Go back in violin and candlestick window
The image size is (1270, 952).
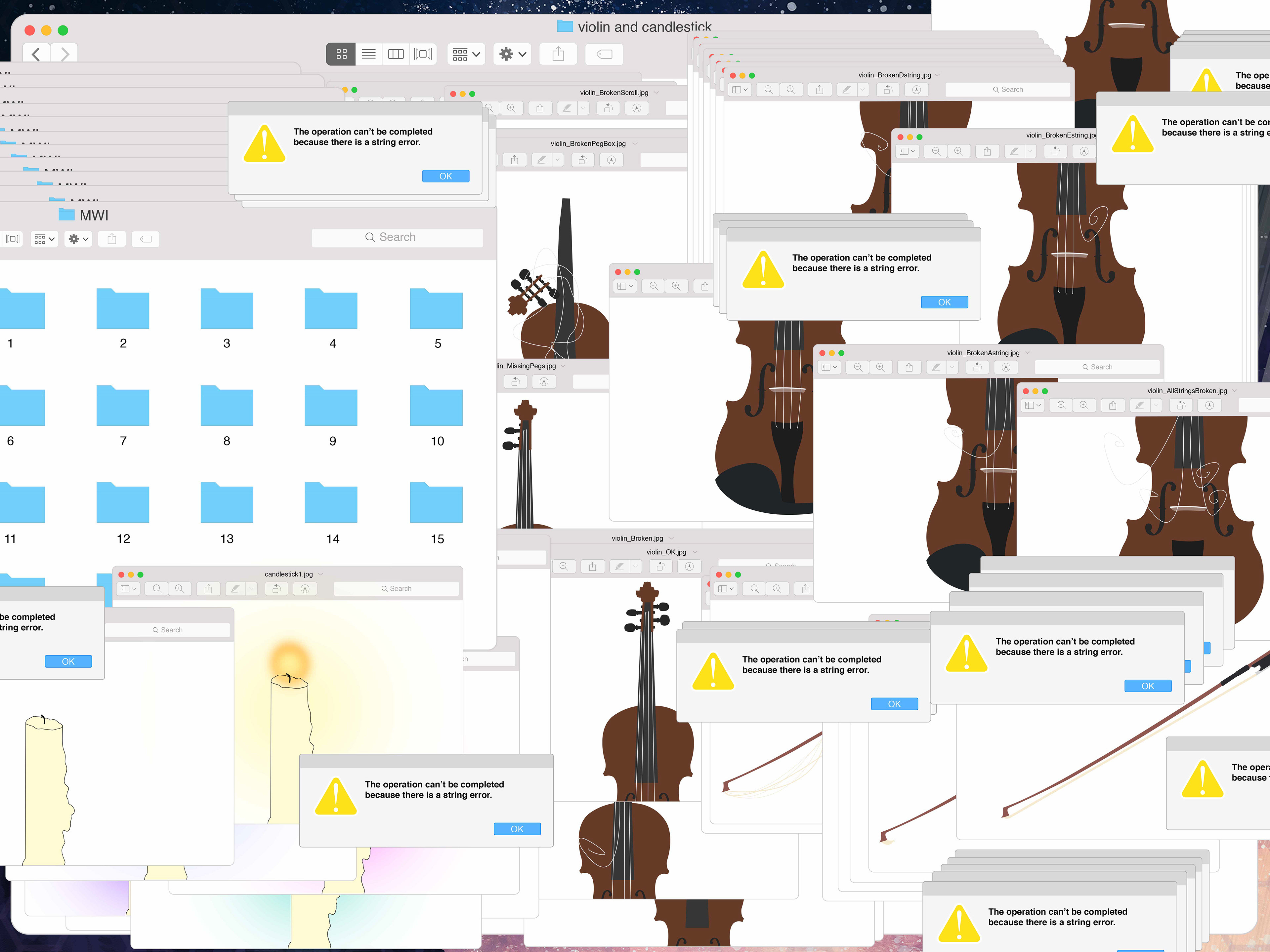36,55
